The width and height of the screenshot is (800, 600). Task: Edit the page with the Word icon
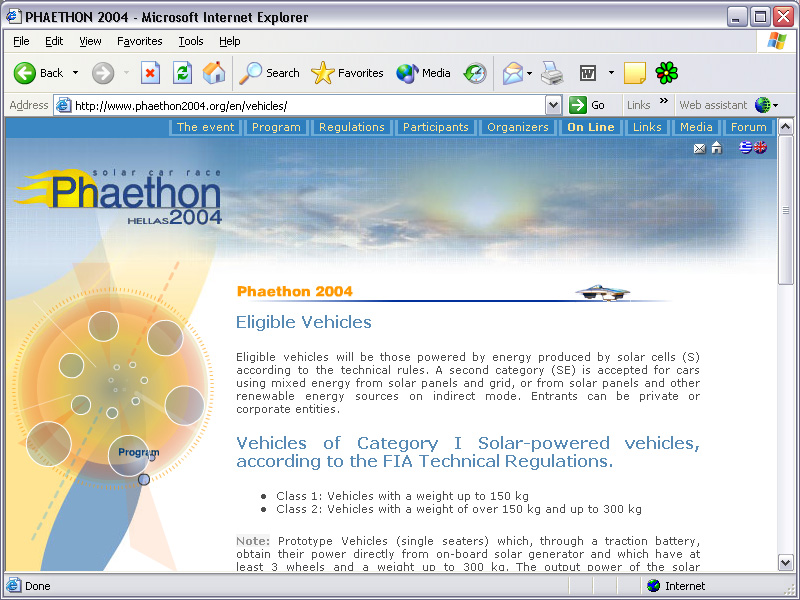pos(588,73)
